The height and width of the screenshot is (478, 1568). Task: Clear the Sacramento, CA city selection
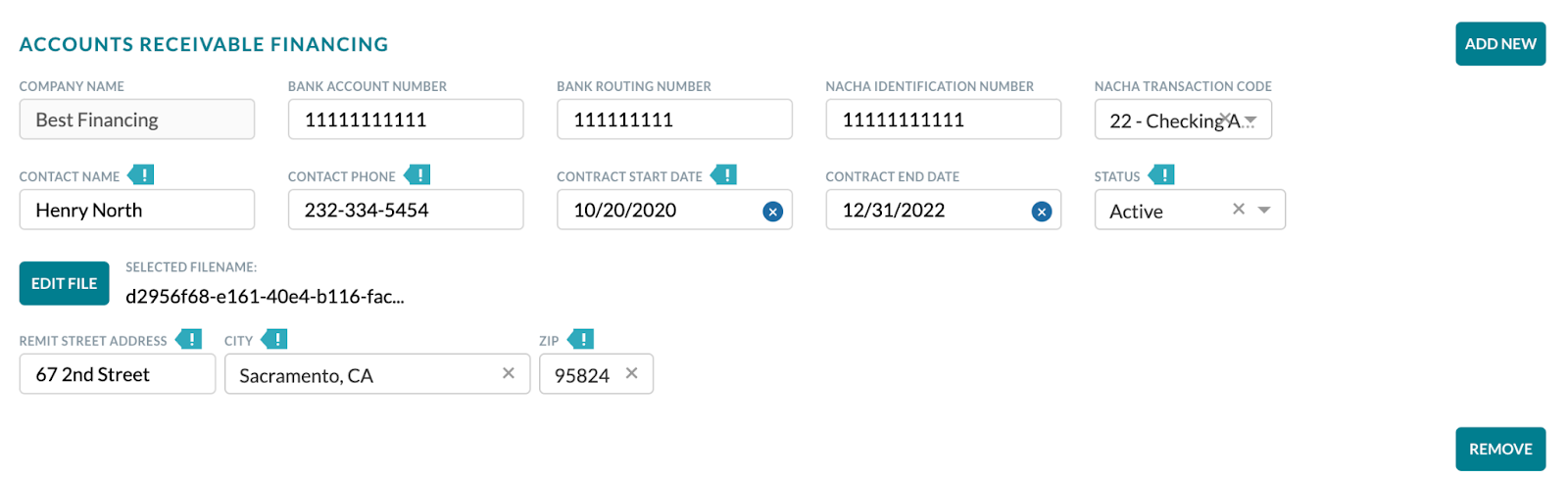(509, 373)
